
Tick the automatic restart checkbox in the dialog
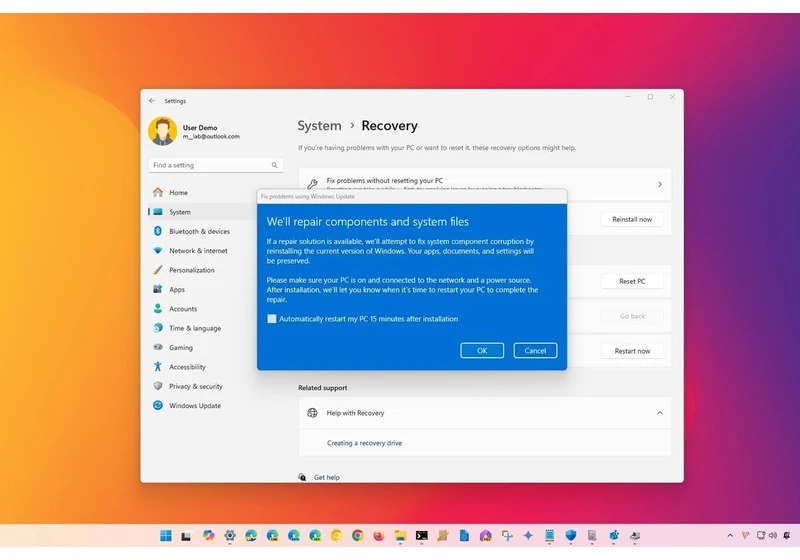point(271,319)
